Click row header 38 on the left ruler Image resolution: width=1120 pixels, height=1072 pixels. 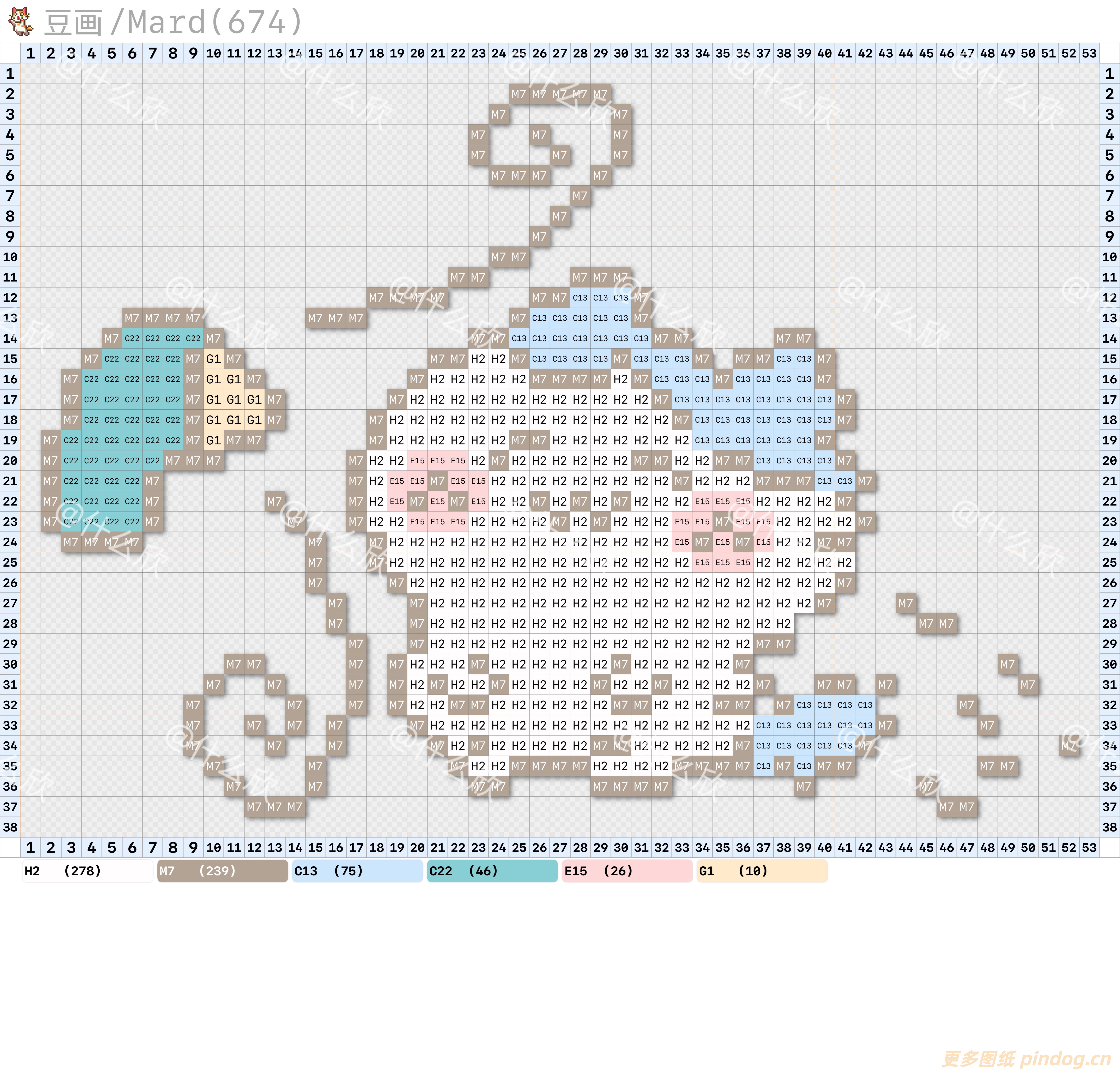point(10,827)
